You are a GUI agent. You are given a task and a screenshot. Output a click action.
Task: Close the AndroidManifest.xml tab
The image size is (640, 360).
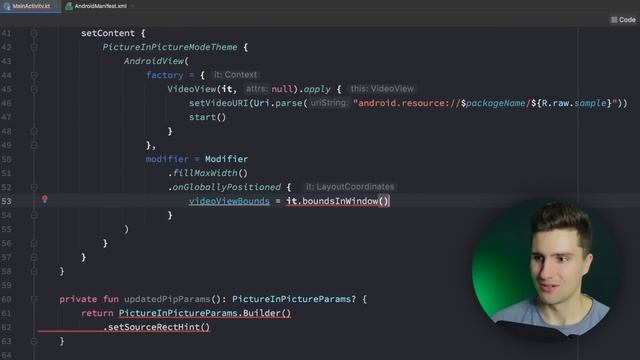pos(132,6)
